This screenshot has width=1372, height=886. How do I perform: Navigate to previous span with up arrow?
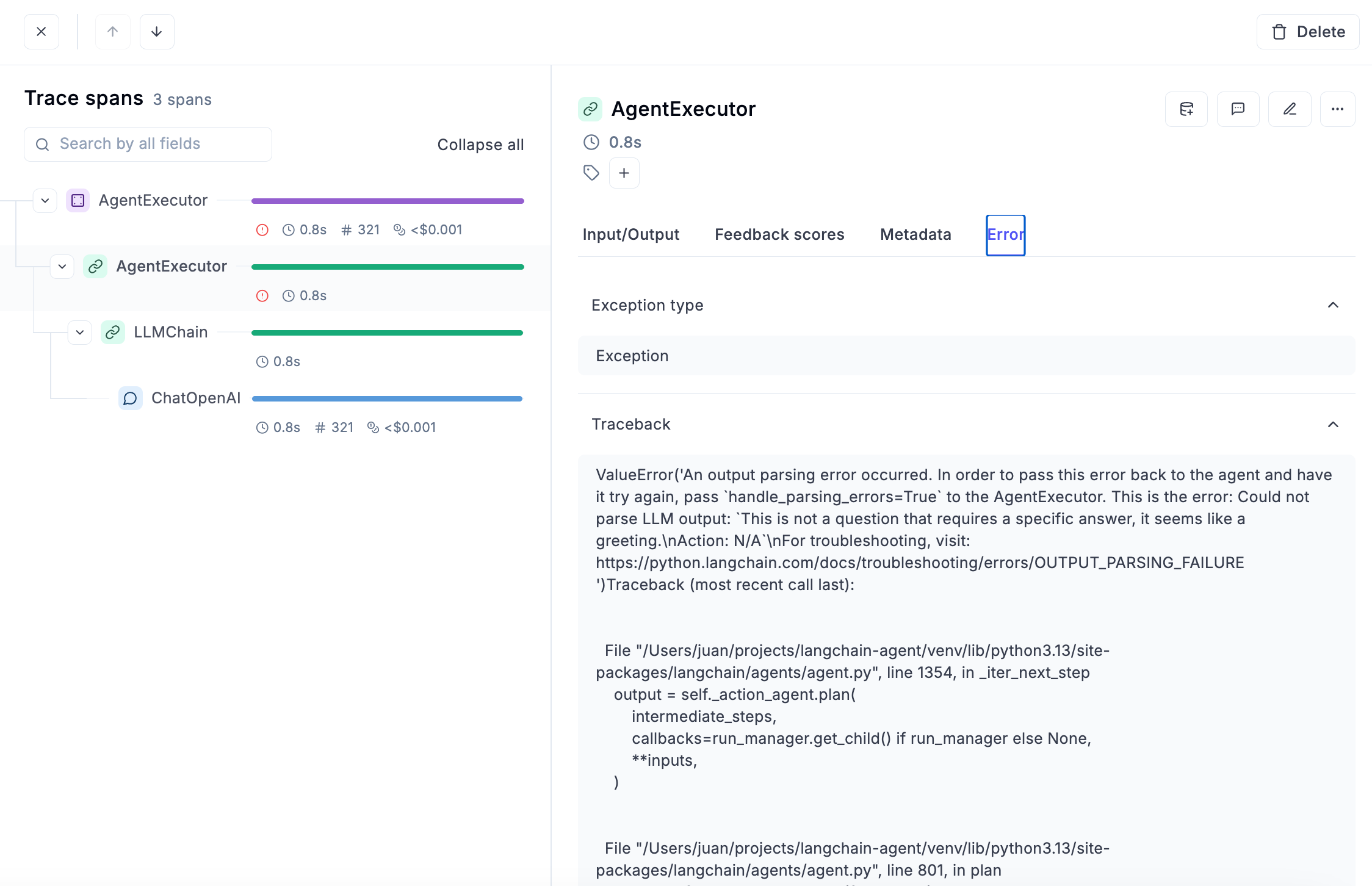coord(113,31)
